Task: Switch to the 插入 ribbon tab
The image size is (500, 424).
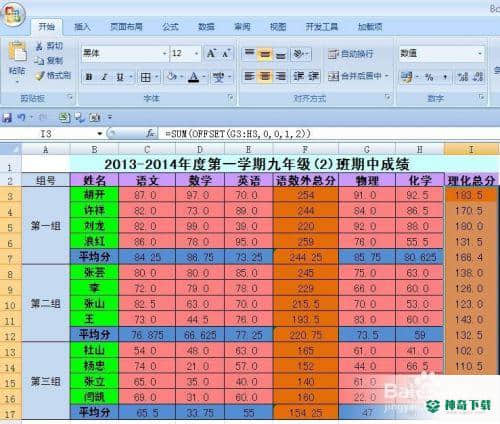Action: 82,27
